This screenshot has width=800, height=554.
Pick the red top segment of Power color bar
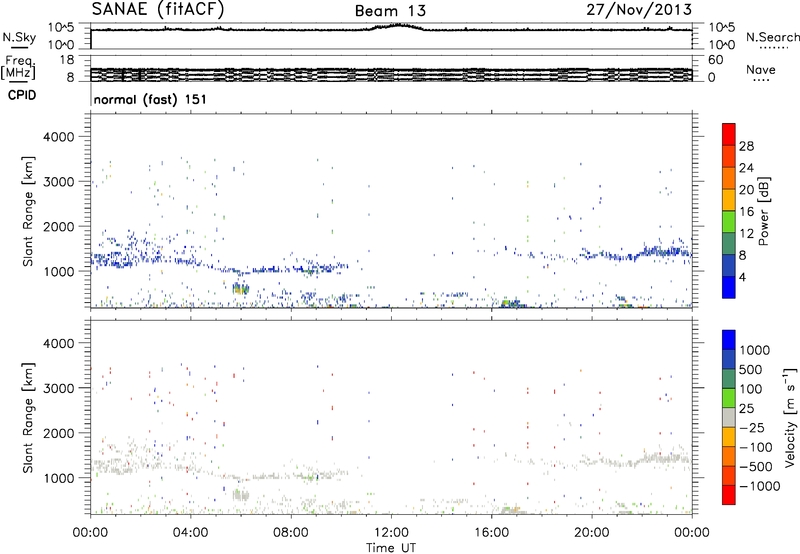tap(729, 135)
